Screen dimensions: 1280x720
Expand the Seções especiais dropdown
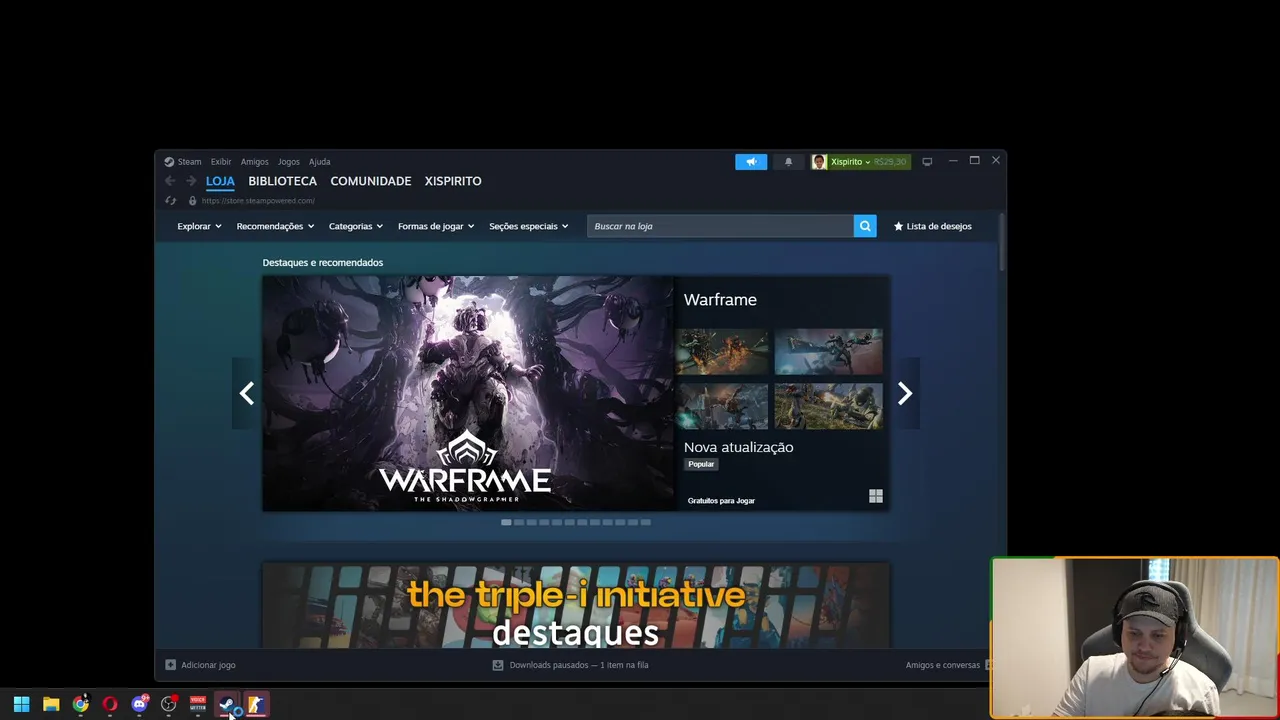click(x=529, y=226)
